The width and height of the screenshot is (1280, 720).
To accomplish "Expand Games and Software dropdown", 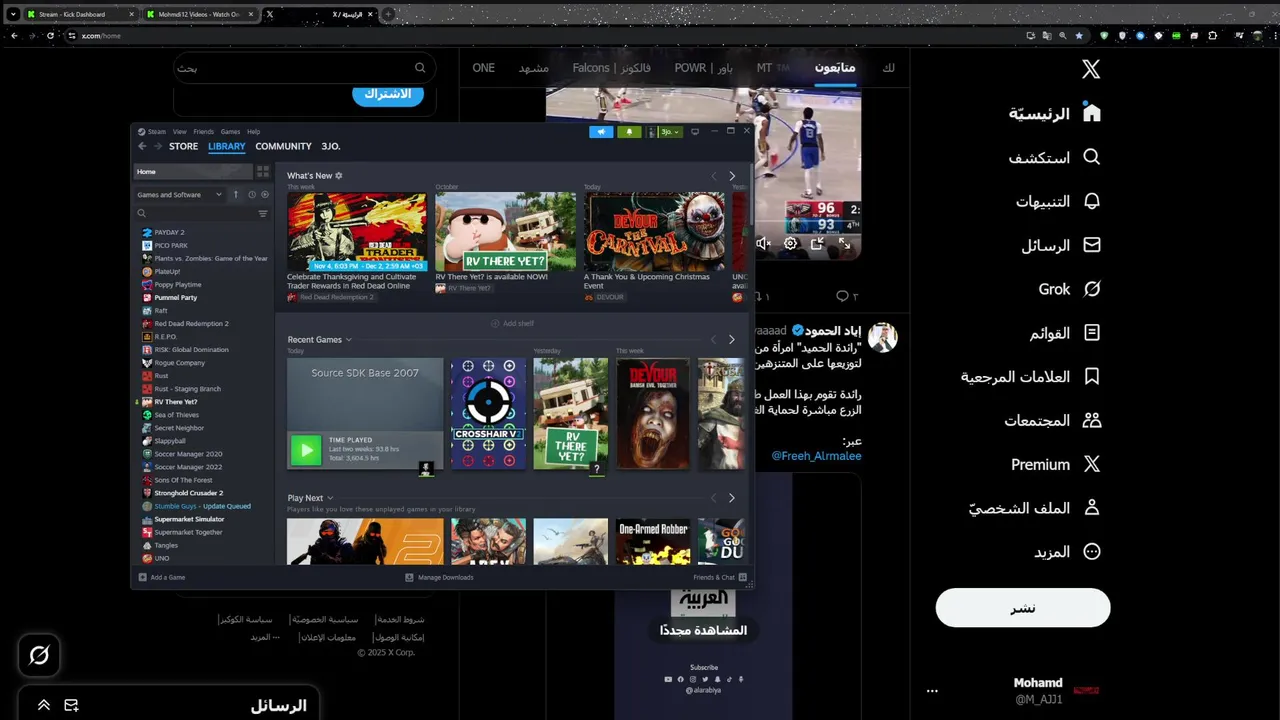I will point(180,195).
